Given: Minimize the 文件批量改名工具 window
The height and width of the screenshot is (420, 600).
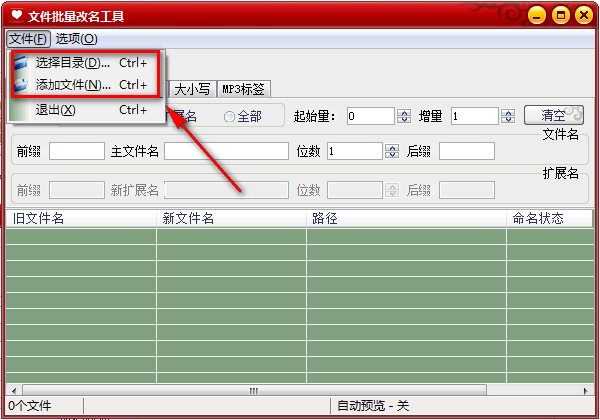Looking at the screenshot, I should point(537,15).
